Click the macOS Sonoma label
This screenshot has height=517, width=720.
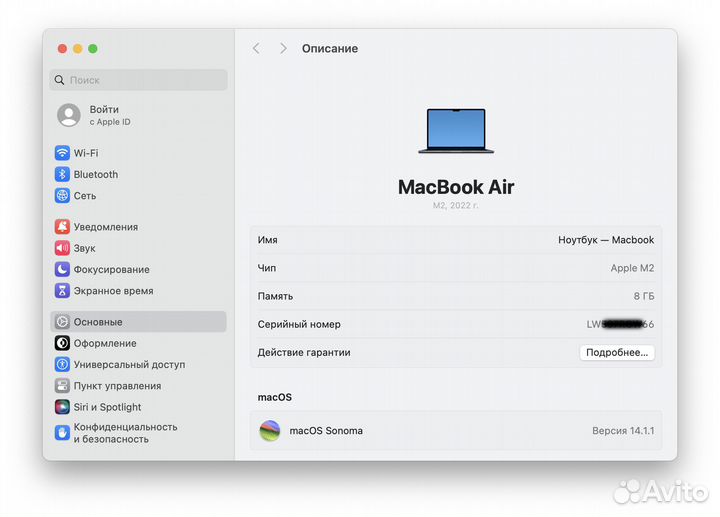(x=326, y=431)
